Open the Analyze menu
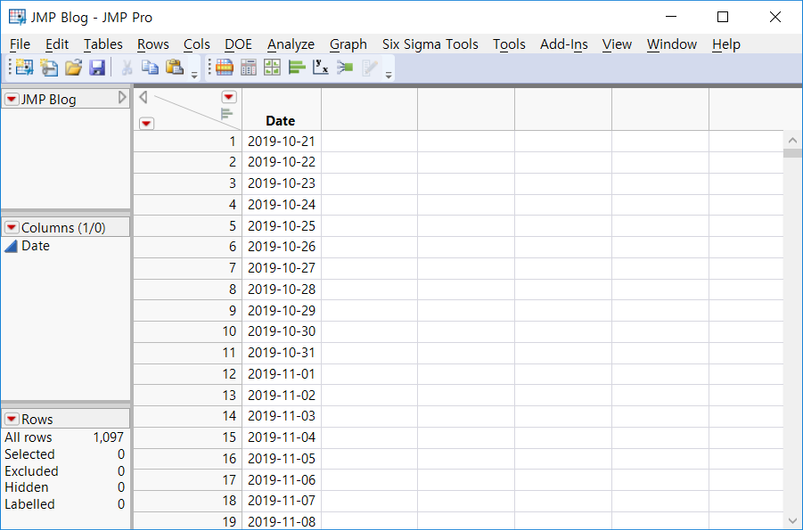This screenshot has height=530, width=803. coord(290,45)
